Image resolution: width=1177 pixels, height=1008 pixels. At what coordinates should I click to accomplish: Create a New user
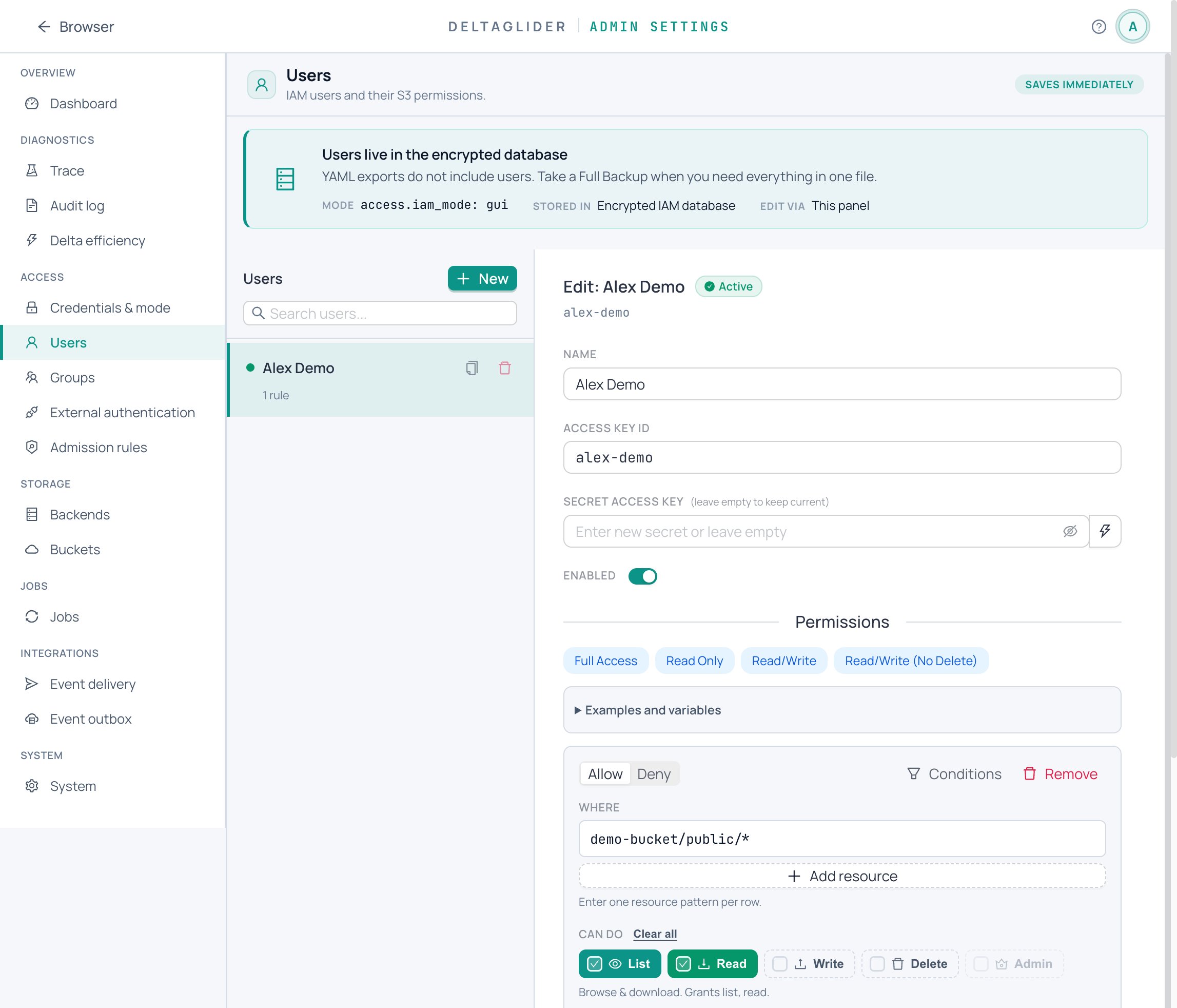pos(482,278)
